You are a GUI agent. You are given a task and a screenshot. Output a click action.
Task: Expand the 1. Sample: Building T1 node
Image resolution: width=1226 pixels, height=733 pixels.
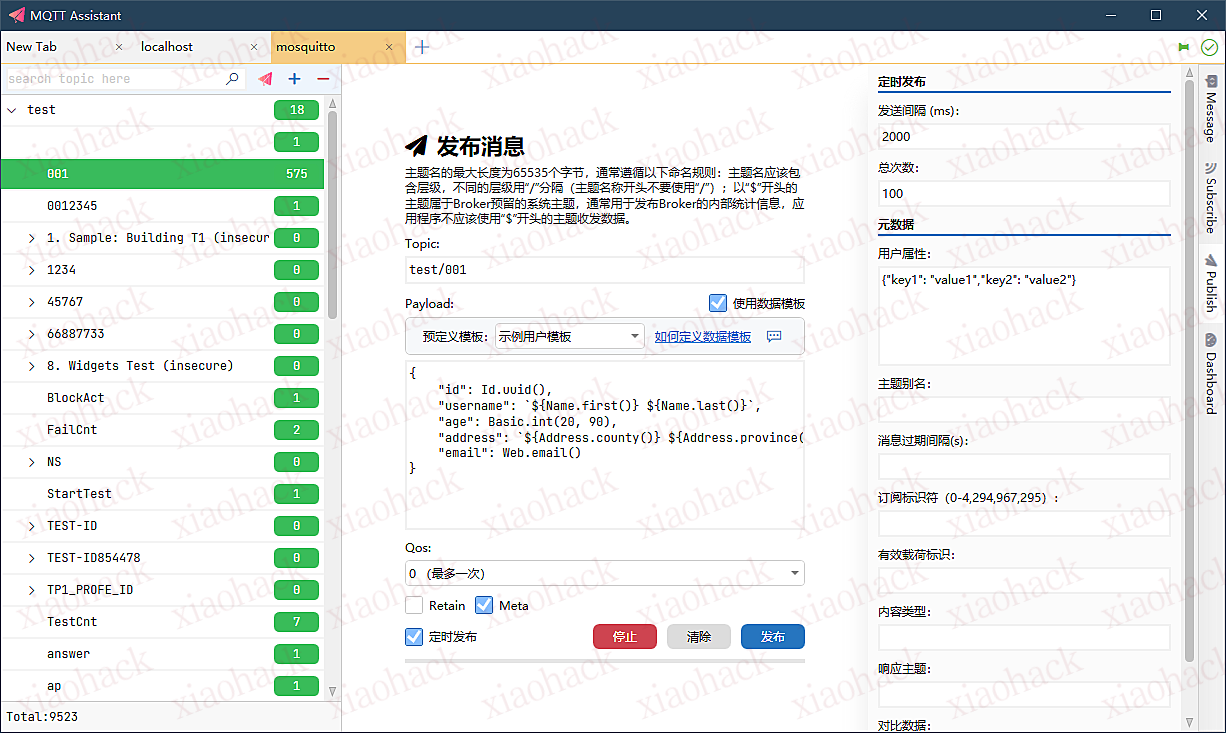(x=32, y=238)
